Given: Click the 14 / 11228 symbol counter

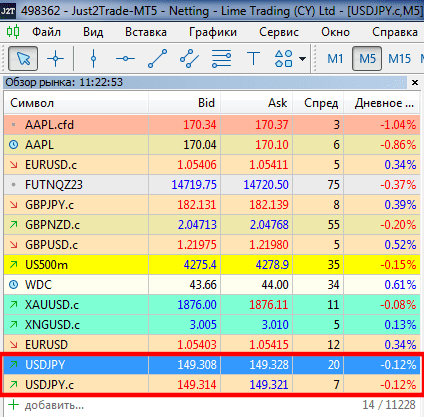Looking at the screenshot, I should point(389,405).
